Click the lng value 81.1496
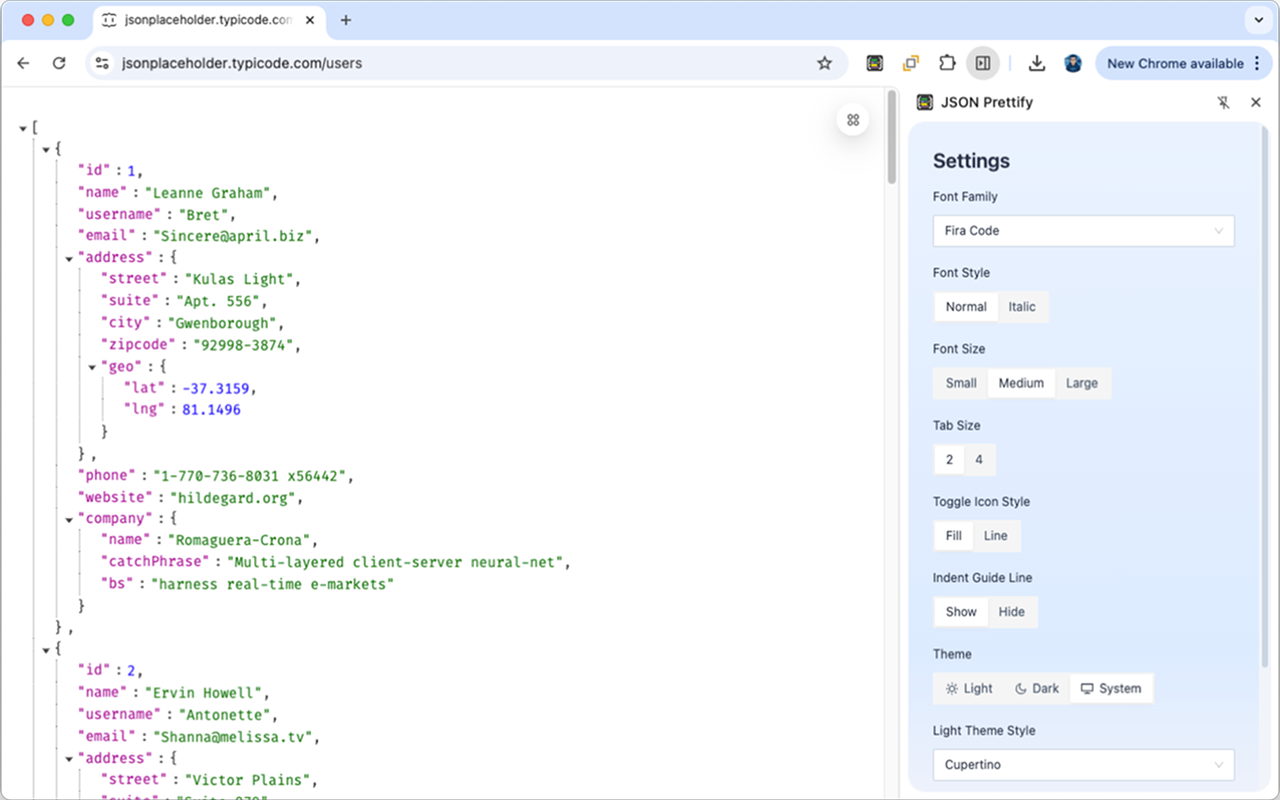The image size is (1280, 800). tap(211, 409)
